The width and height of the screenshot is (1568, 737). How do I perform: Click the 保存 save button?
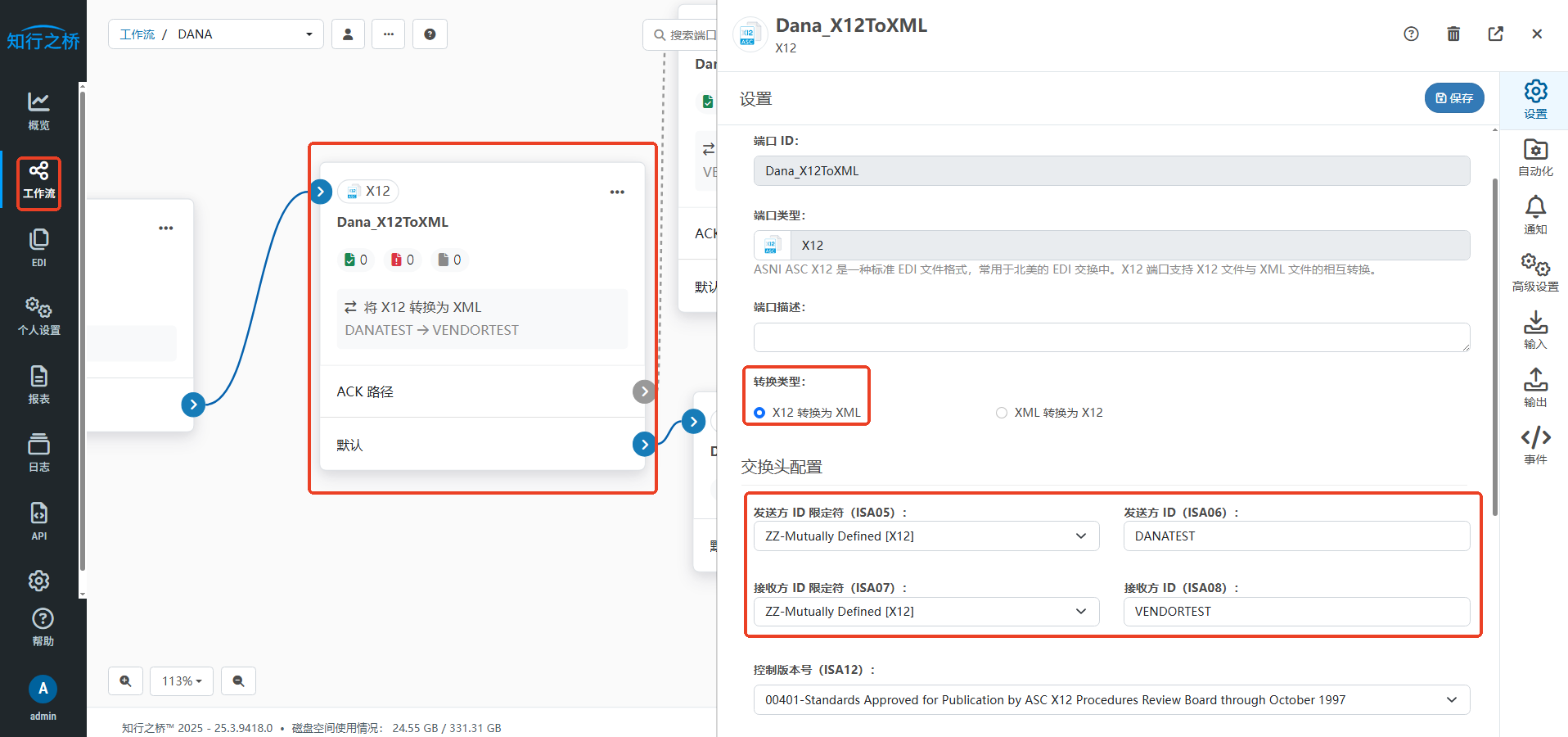tap(1454, 98)
